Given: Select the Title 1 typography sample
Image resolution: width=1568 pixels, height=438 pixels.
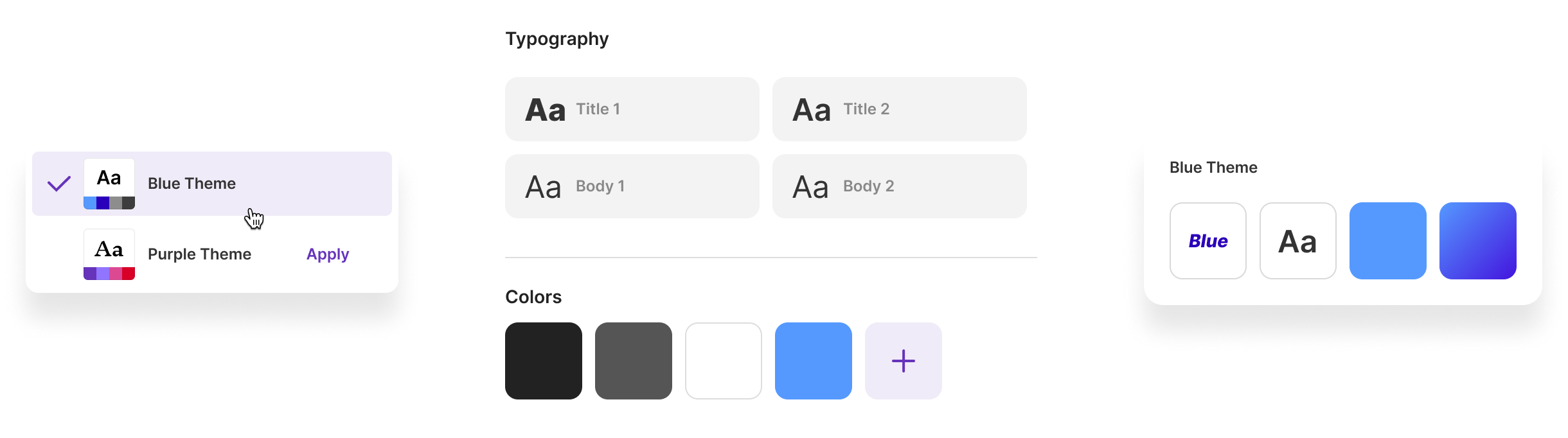Looking at the screenshot, I should click(x=632, y=109).
